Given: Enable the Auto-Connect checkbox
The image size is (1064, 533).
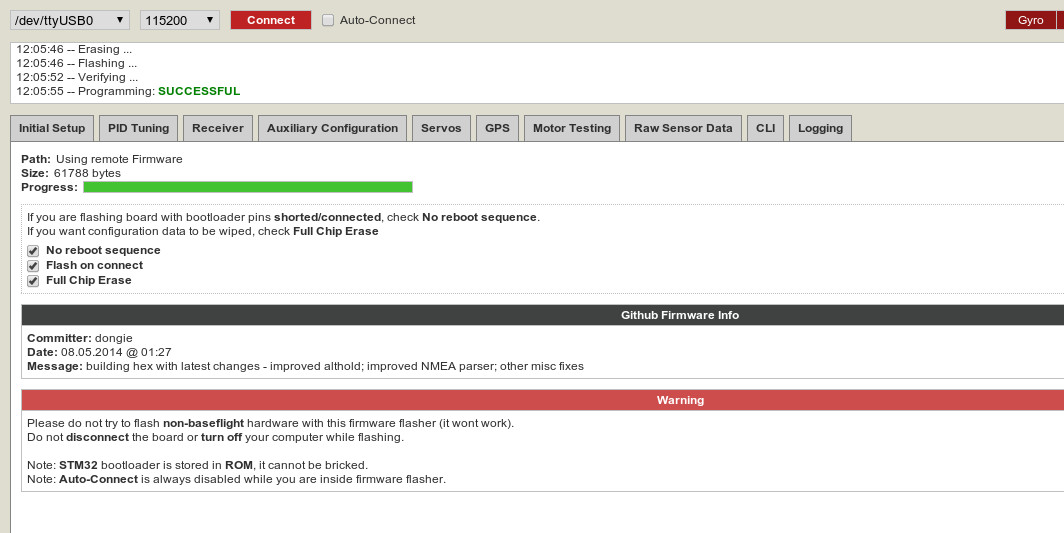Looking at the screenshot, I should pos(328,20).
